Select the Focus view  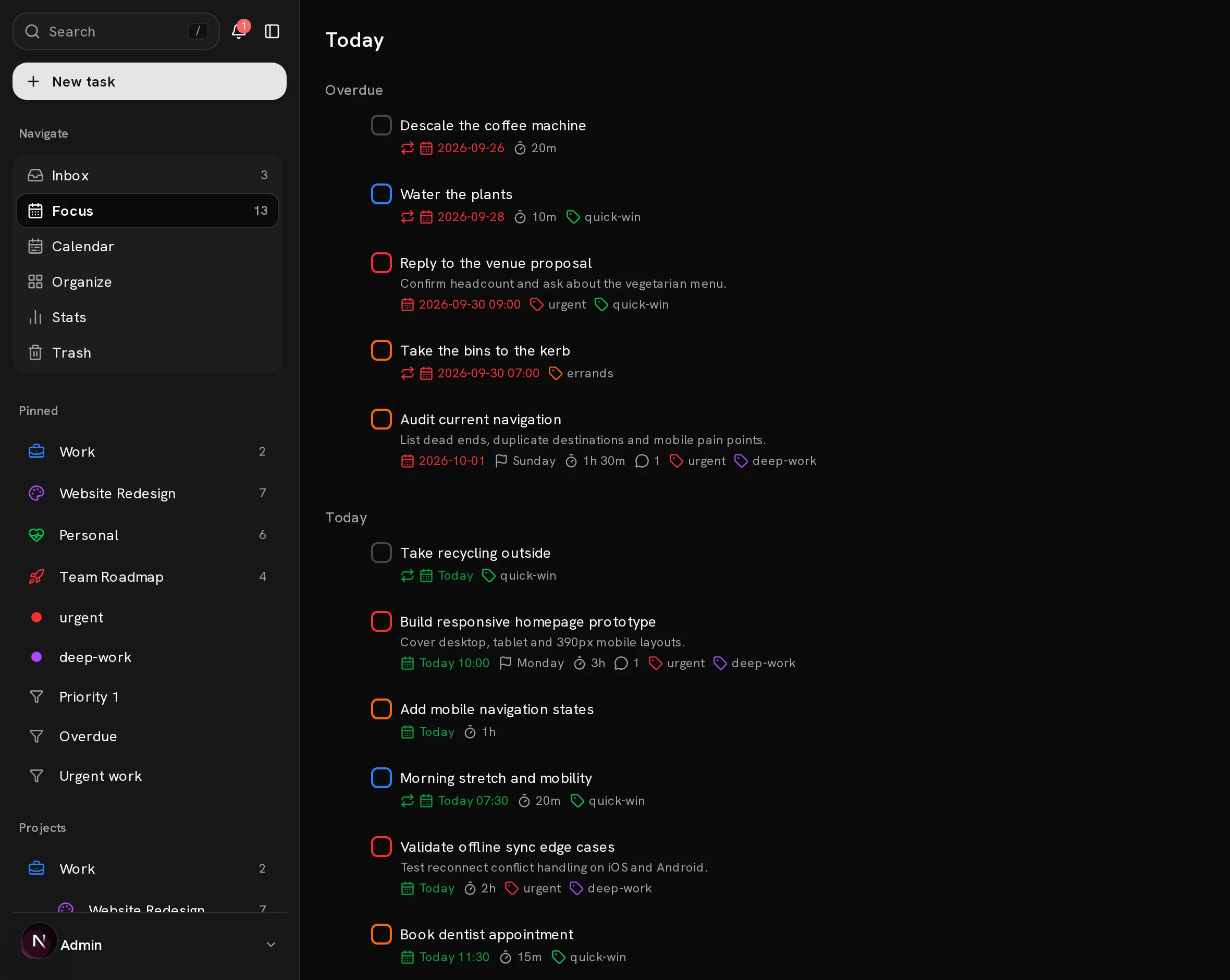[148, 211]
